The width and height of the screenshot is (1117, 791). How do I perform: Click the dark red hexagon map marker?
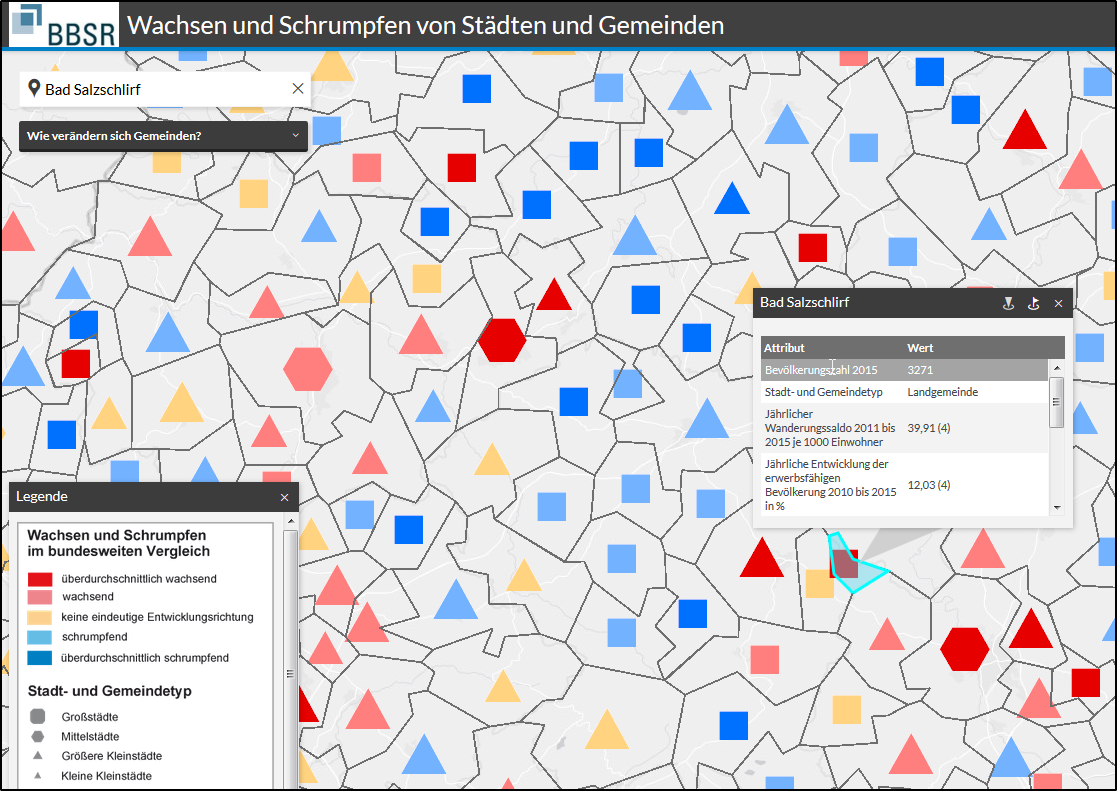pos(502,340)
